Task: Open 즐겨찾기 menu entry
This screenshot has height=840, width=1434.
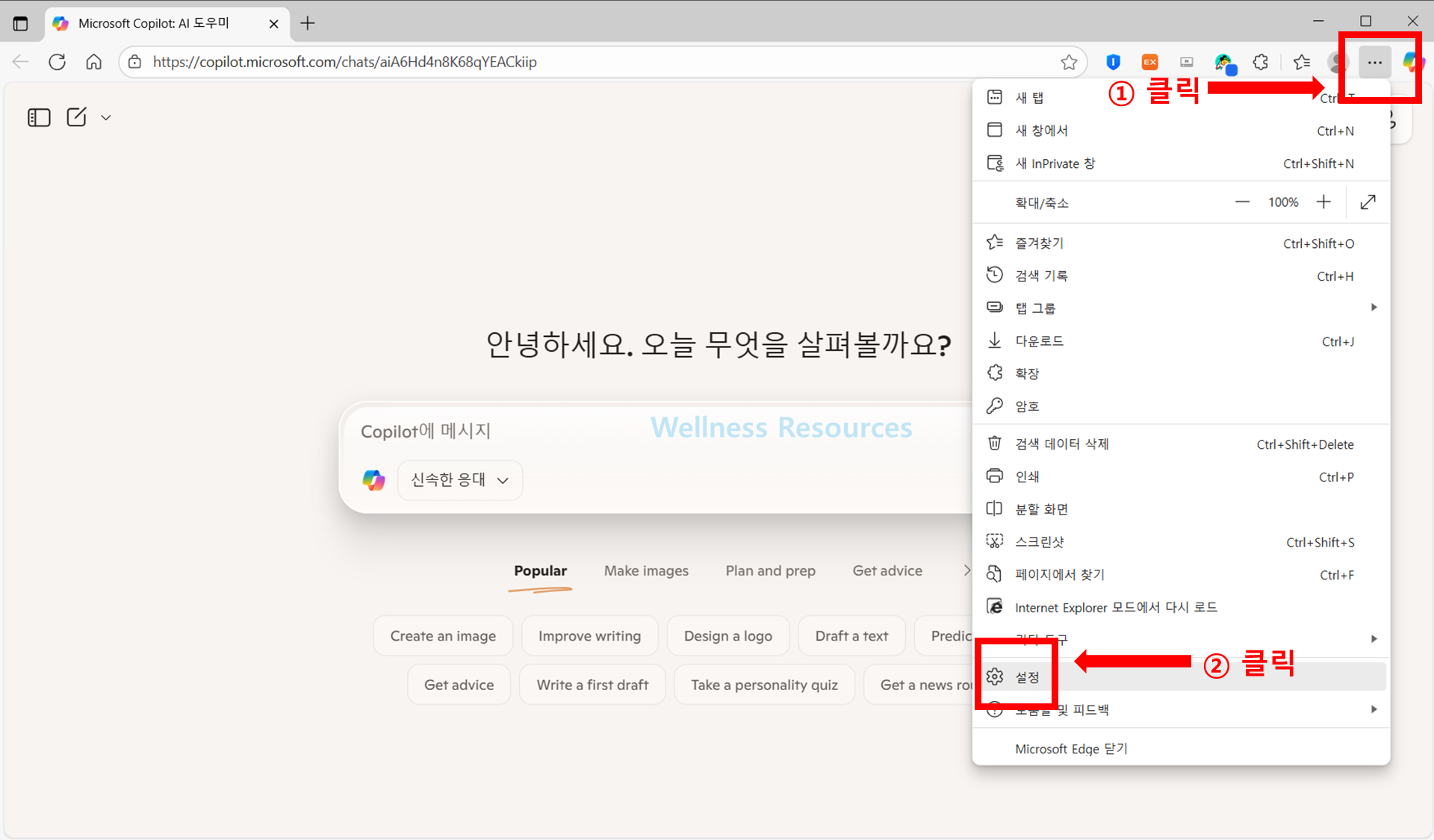Action: [1180, 243]
